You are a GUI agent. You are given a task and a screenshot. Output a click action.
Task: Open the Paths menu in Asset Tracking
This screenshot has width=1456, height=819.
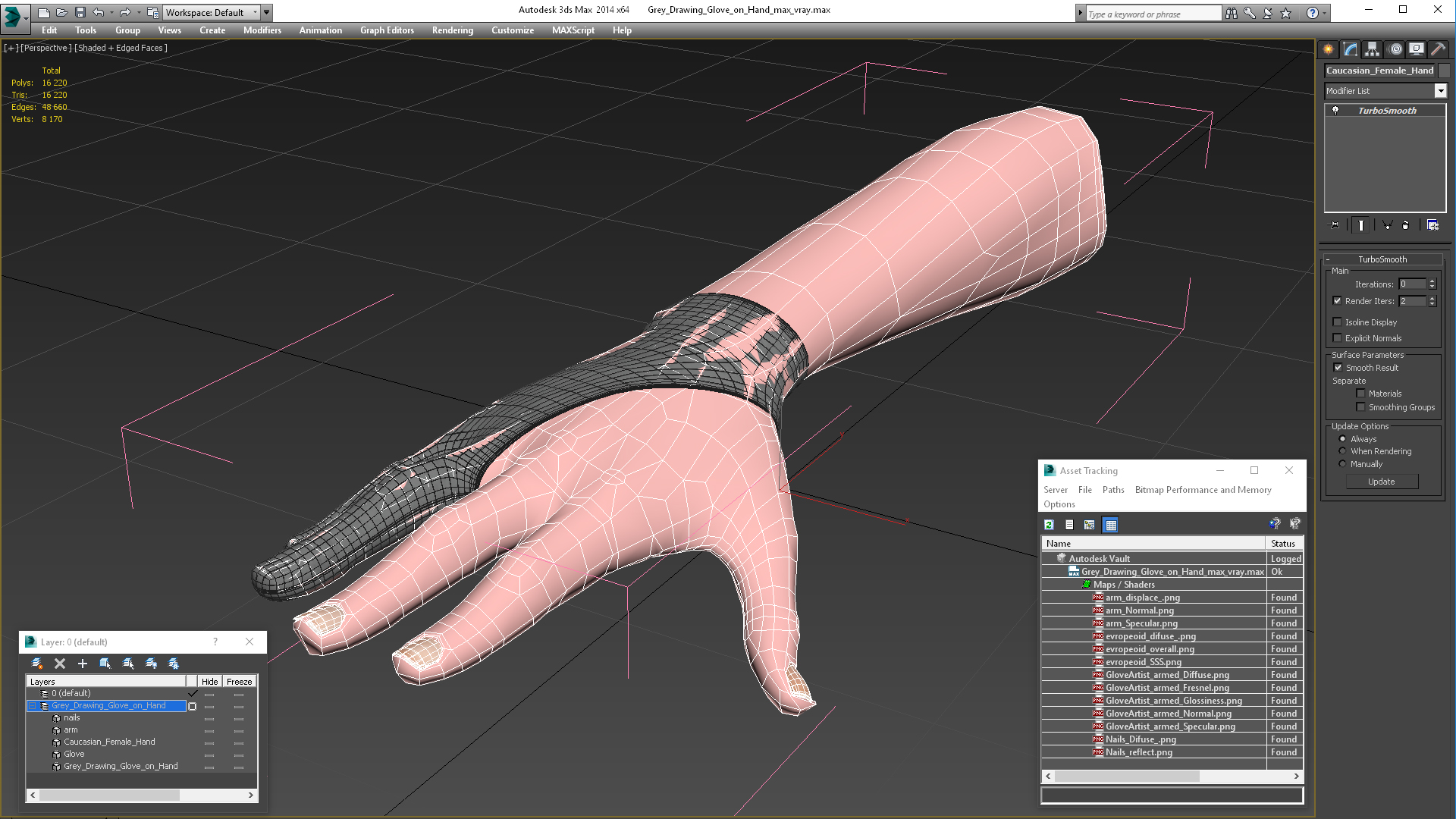coord(1113,490)
